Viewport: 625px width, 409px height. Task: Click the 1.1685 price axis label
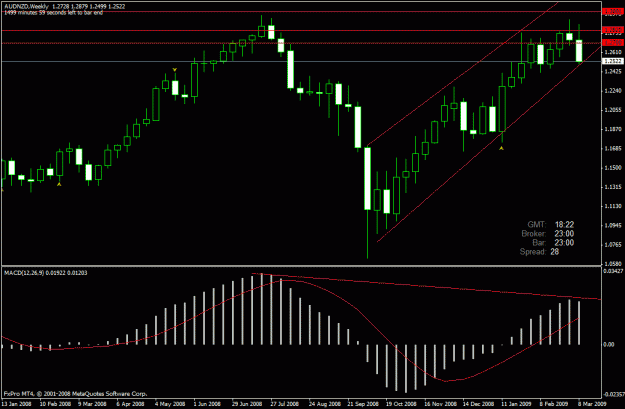(613, 148)
